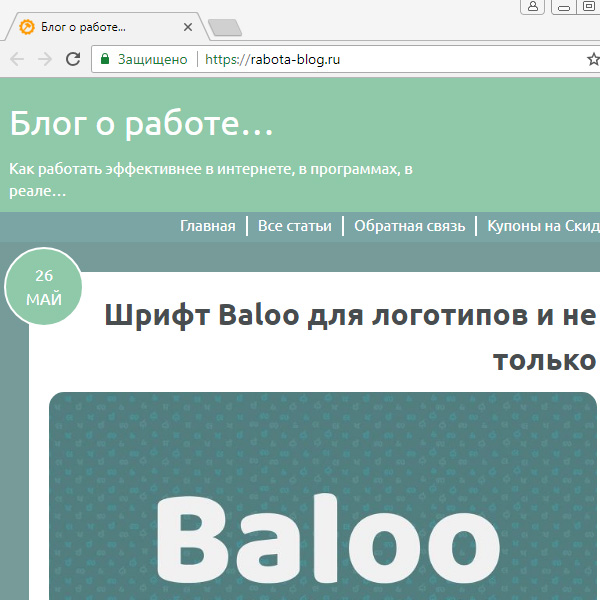Open a new tab button
Viewport: 600px width, 600px height.
click(x=225, y=28)
